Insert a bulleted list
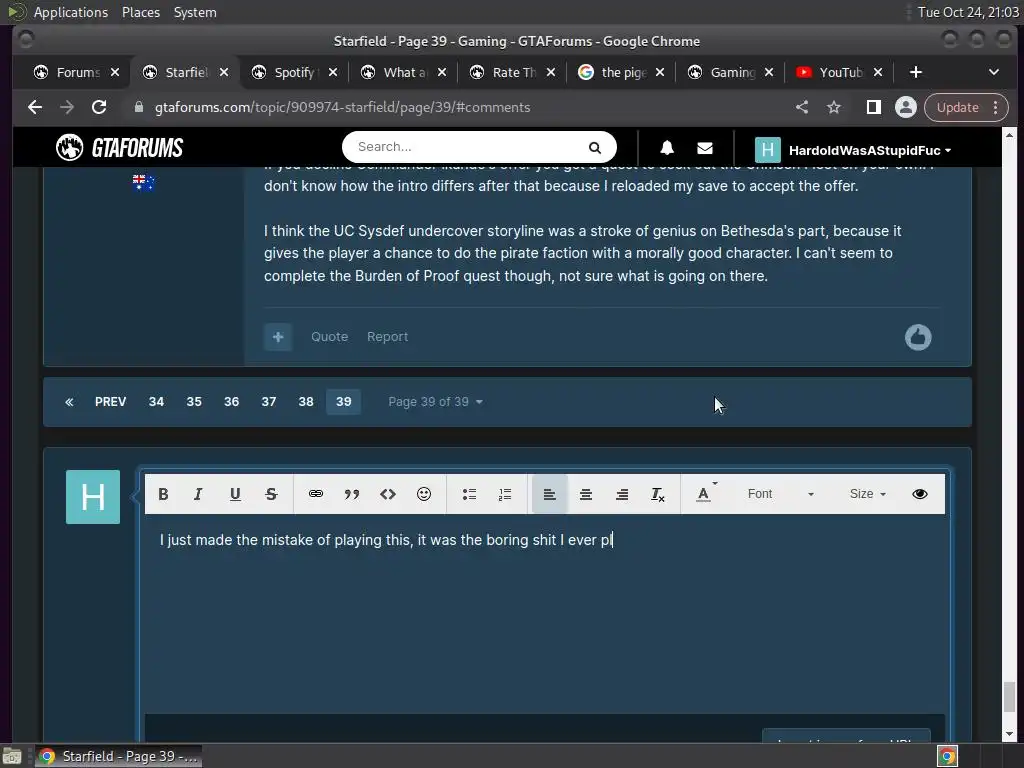Viewport: 1024px width, 768px height. [469, 494]
